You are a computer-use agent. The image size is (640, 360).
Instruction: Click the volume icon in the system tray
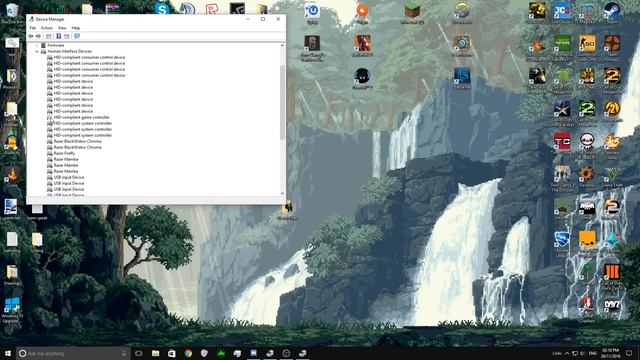pyautogui.click(x=582, y=353)
